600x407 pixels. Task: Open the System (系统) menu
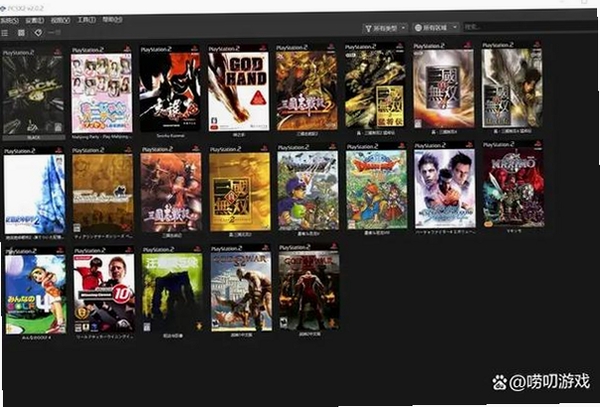9,21
